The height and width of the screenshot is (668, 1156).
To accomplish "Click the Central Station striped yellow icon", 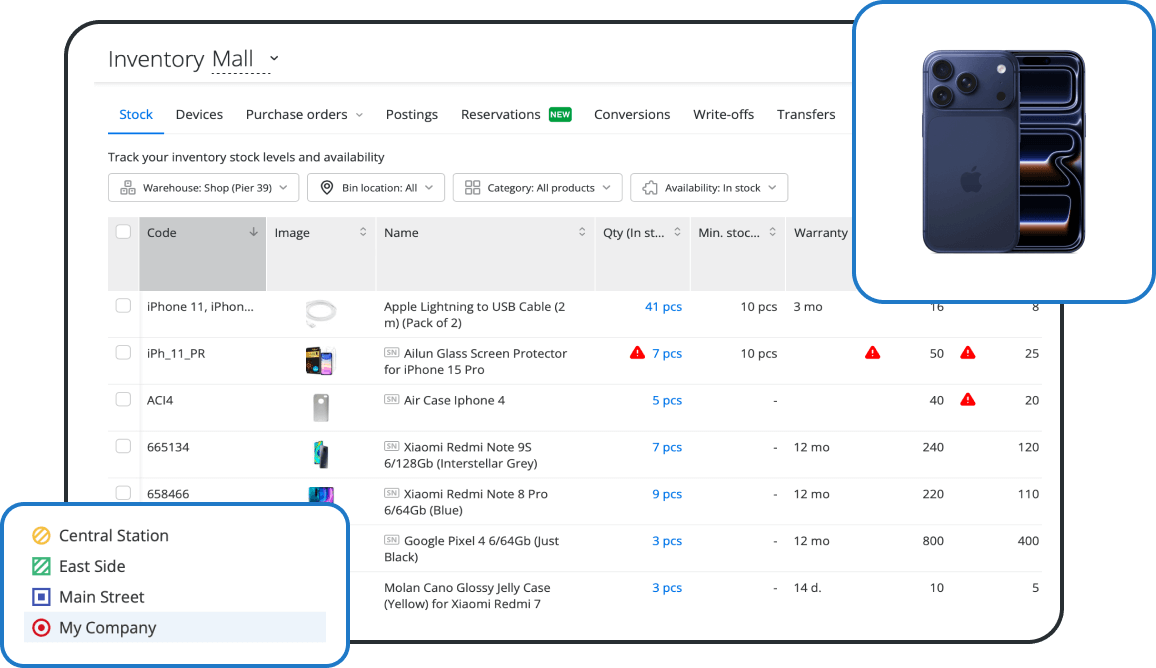I will (40, 535).
